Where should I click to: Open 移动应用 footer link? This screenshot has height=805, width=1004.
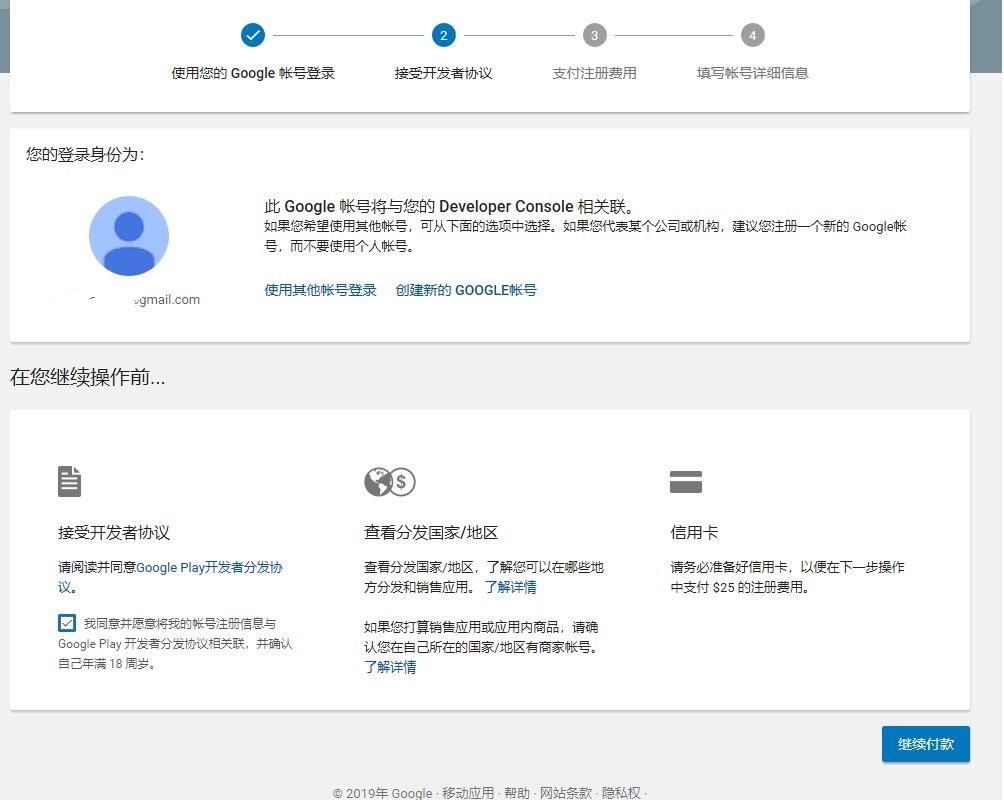[468, 793]
